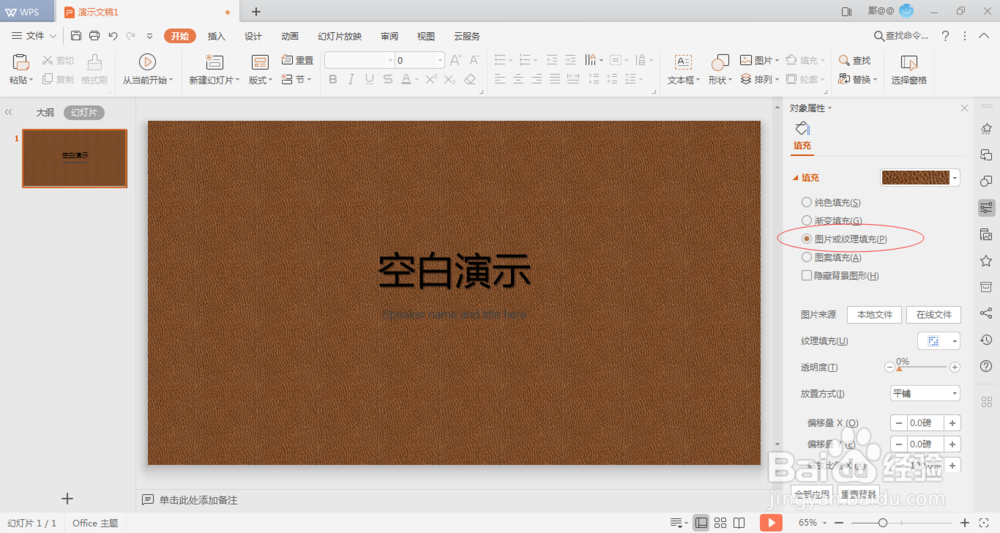
Task: Toggle Bold text formatting
Action: click(x=333, y=79)
